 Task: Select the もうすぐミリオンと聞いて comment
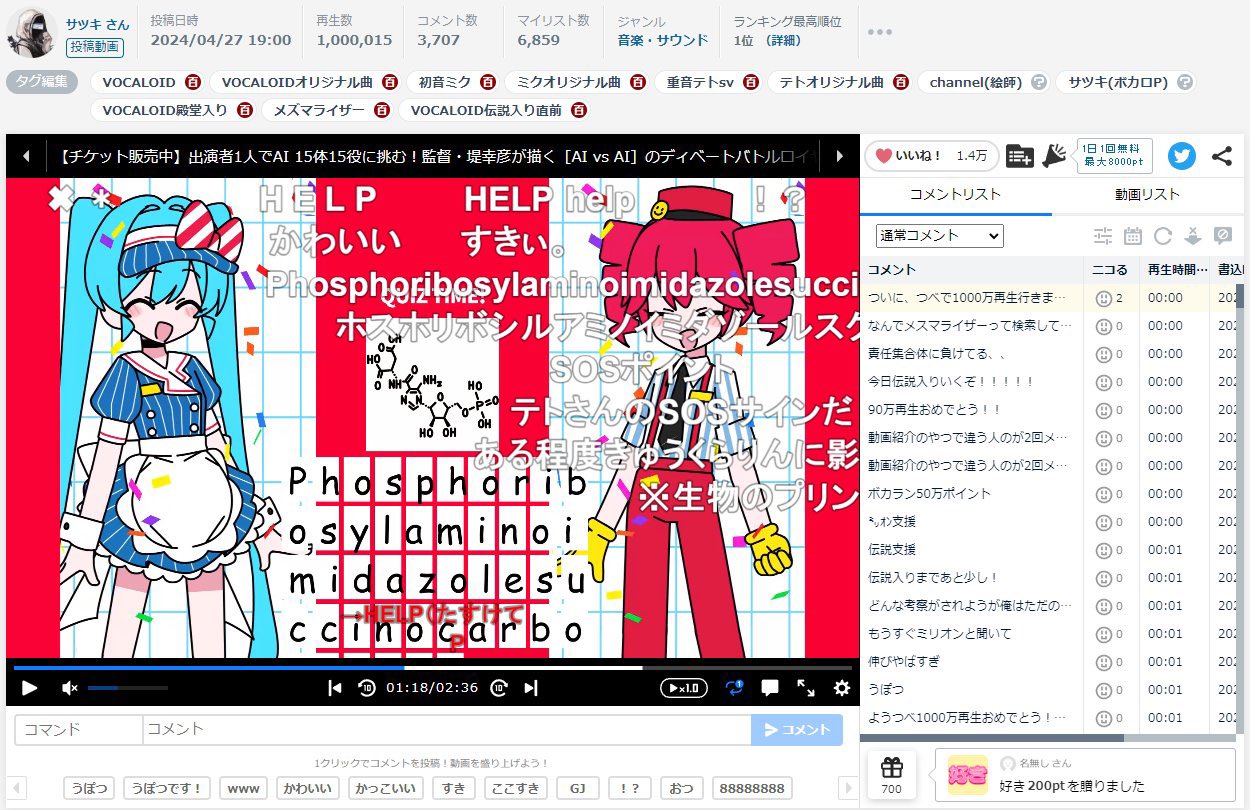(1048, 633)
